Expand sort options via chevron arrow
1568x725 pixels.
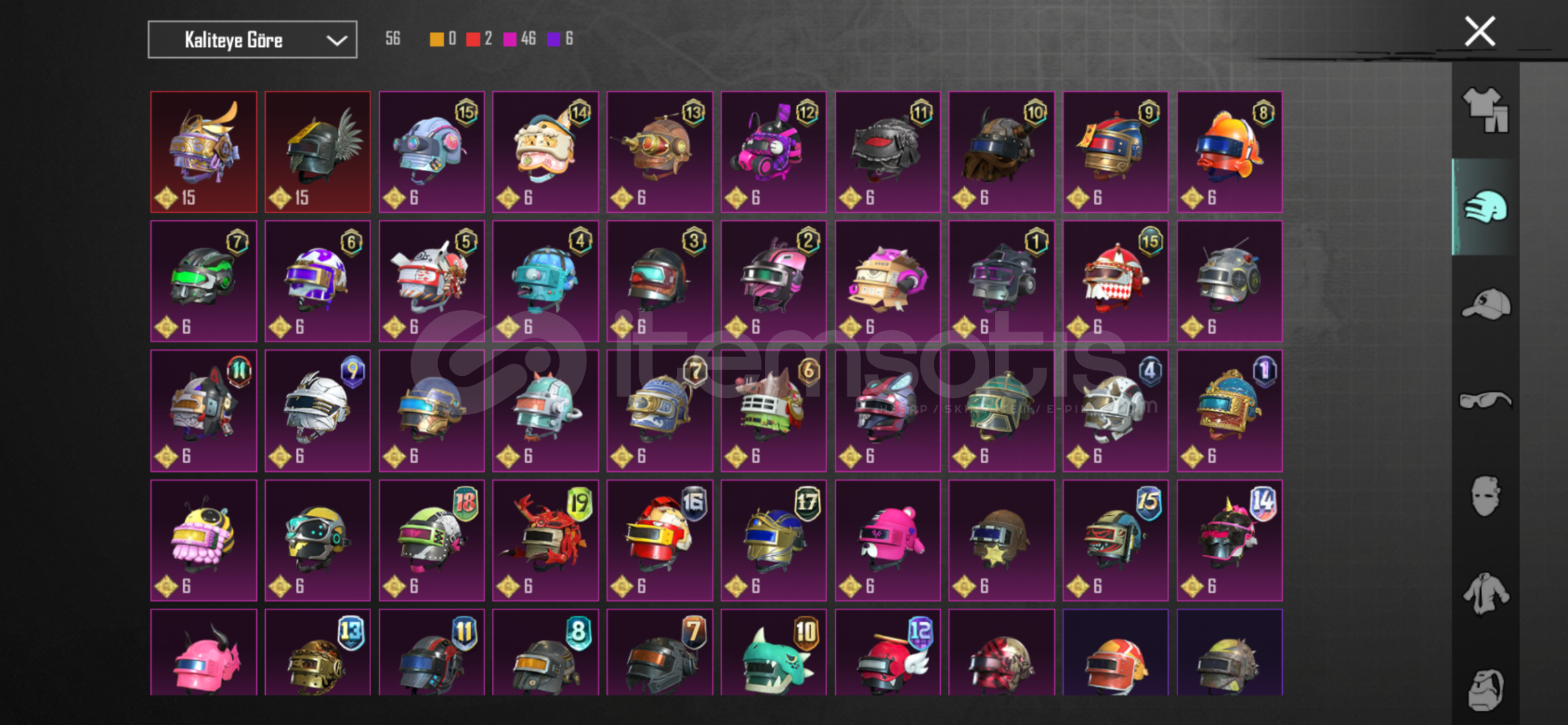(336, 40)
